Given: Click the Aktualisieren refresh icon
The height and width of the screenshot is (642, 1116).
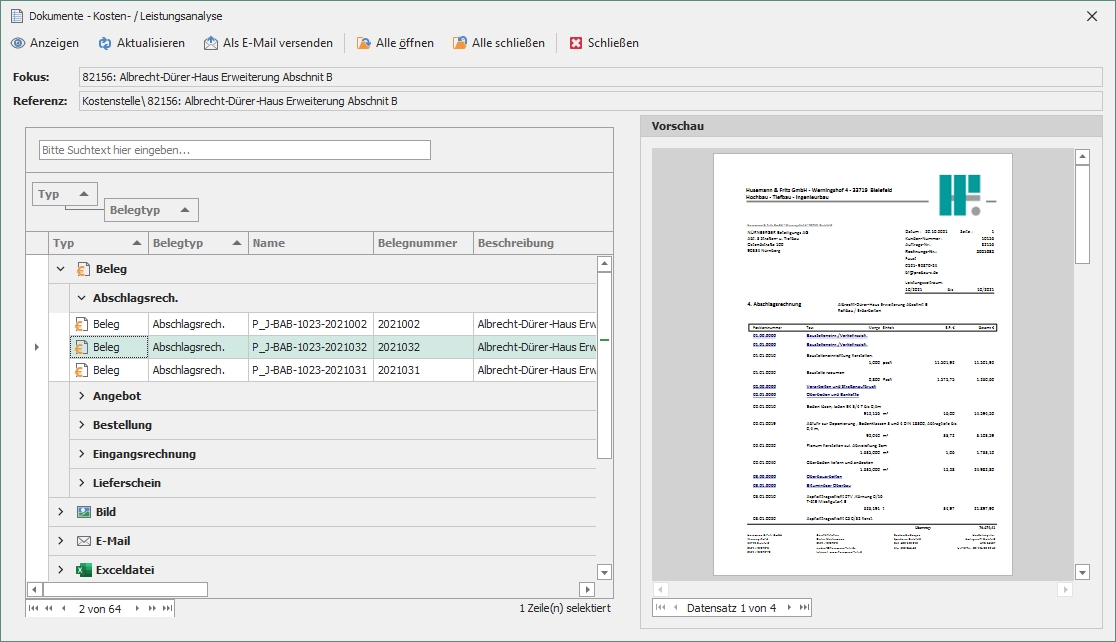Looking at the screenshot, I should (x=105, y=43).
